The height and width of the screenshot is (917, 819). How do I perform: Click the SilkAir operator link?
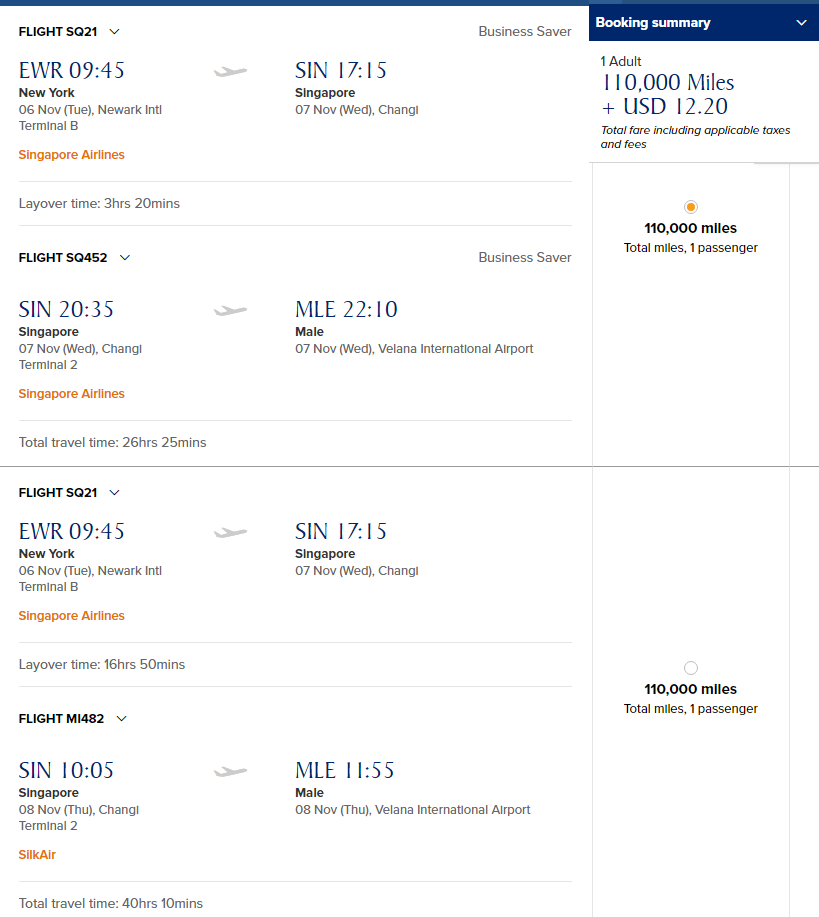[37, 854]
